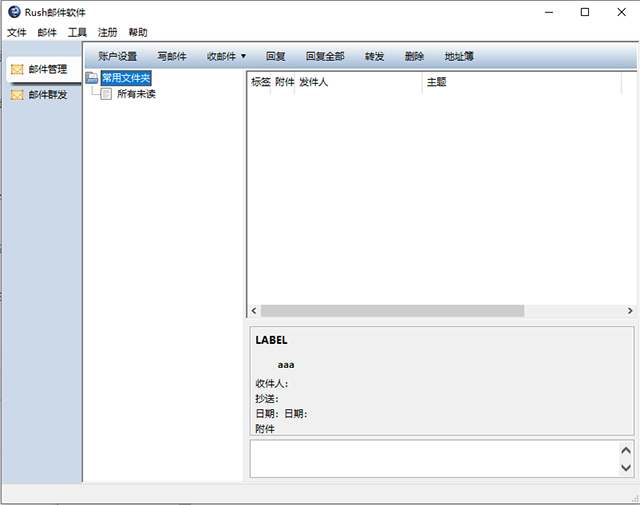
Task: Click the 回复全部 toolbar button
Action: pos(325,56)
